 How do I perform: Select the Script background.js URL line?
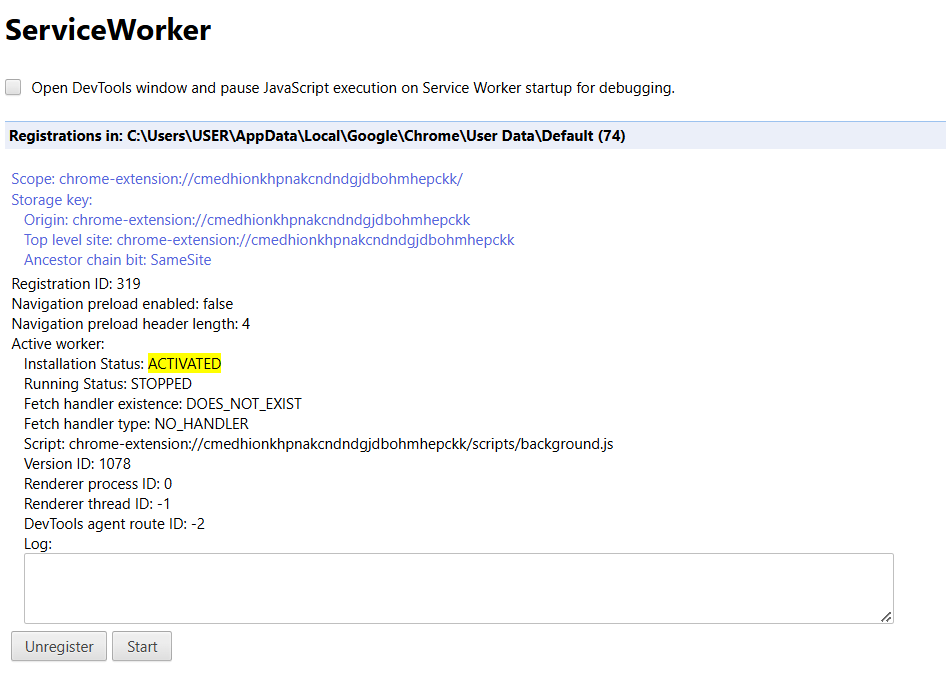click(319, 444)
